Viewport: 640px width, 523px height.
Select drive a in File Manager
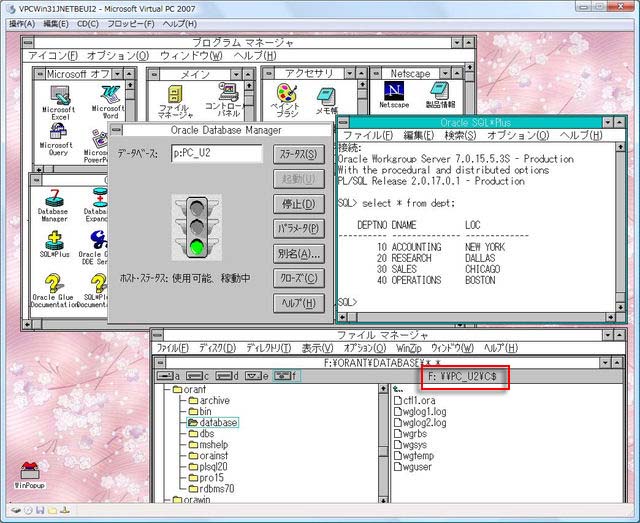click(x=169, y=376)
